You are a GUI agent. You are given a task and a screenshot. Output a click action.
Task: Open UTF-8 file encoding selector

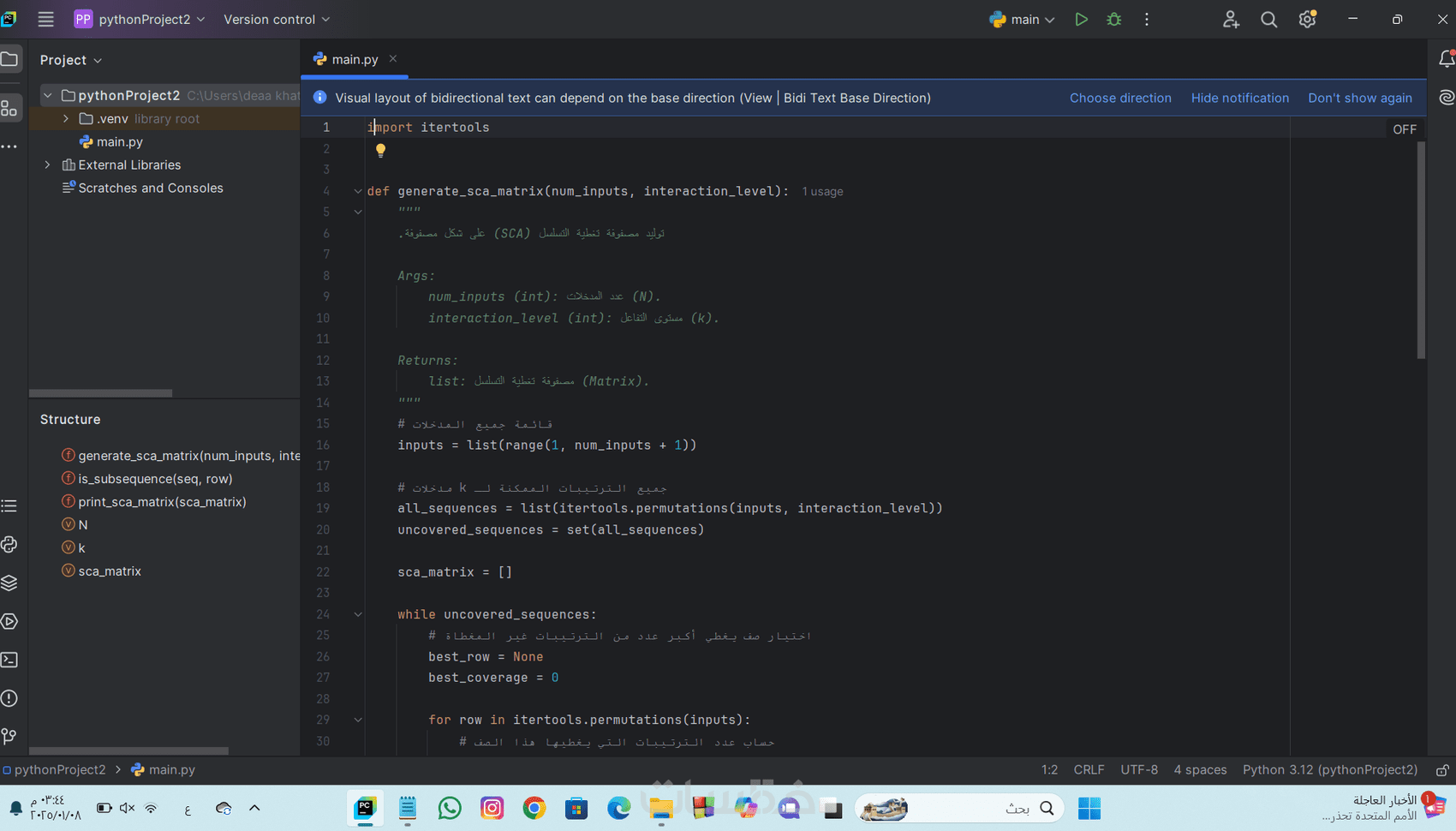click(1139, 770)
